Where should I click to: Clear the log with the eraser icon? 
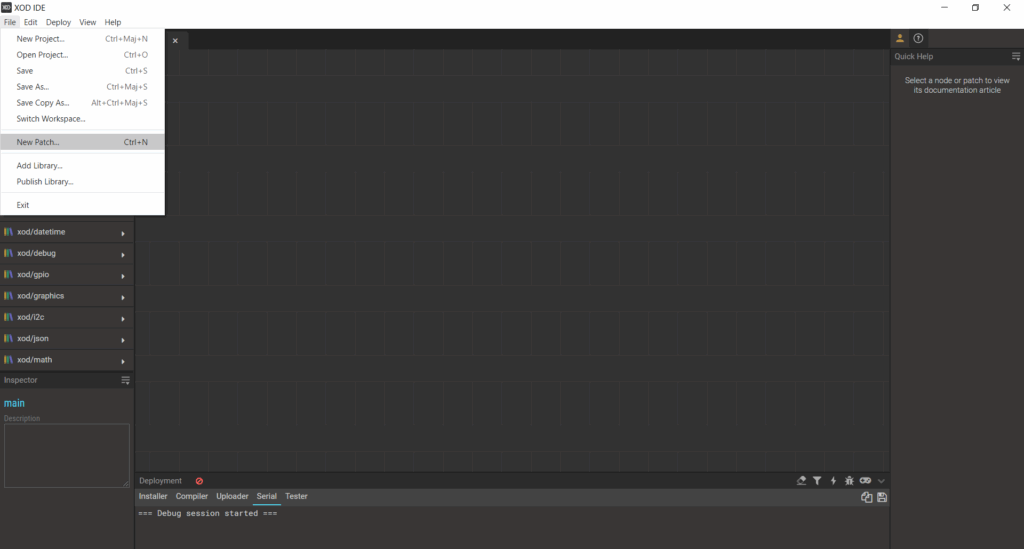(x=801, y=480)
